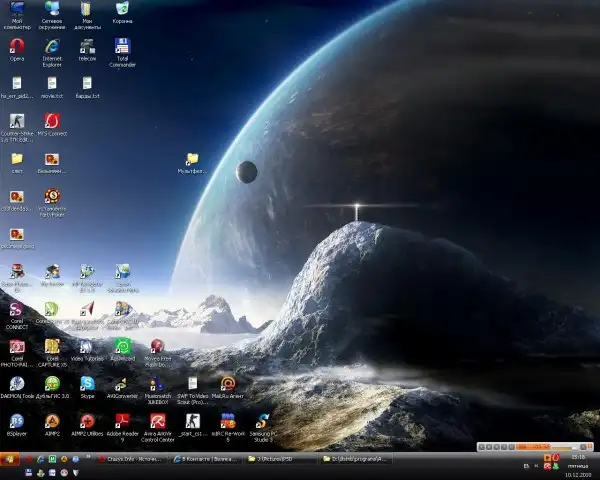Click the Avira AntiVir Control Center icon
Image resolution: width=600 pixels, height=480 pixels.
pyautogui.click(x=157, y=421)
